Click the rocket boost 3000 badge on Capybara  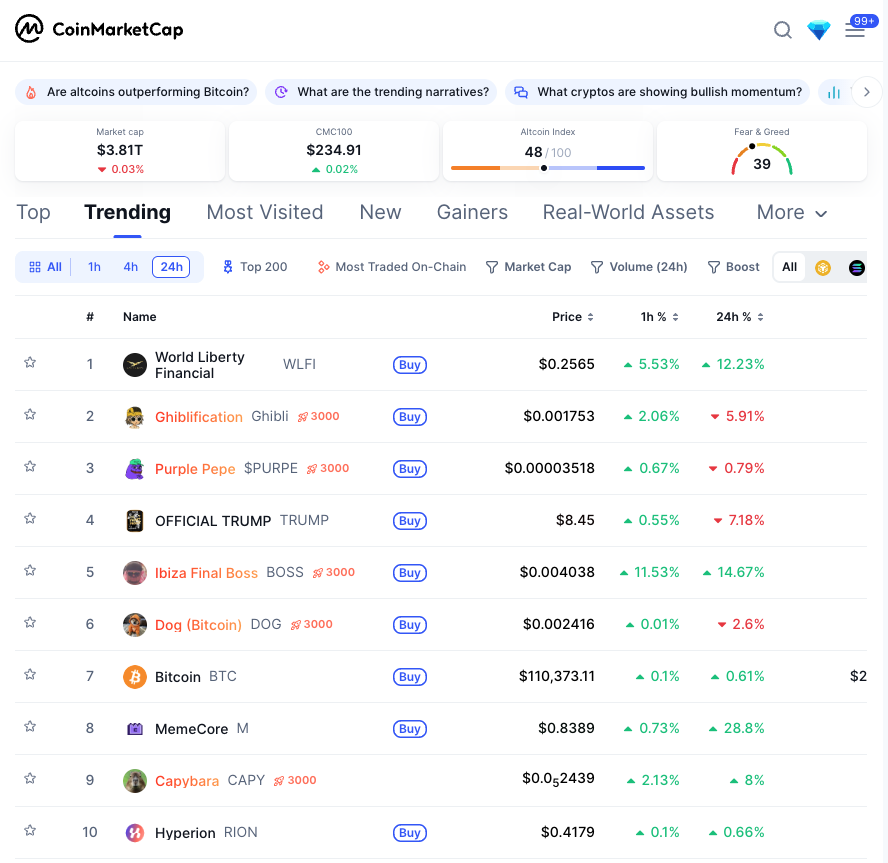295,780
